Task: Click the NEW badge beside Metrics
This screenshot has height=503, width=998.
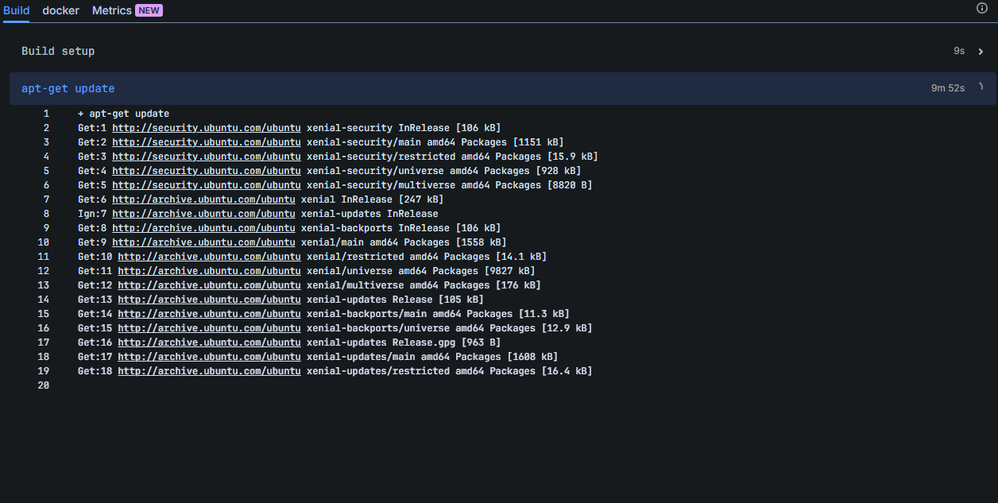Action: pos(149,10)
